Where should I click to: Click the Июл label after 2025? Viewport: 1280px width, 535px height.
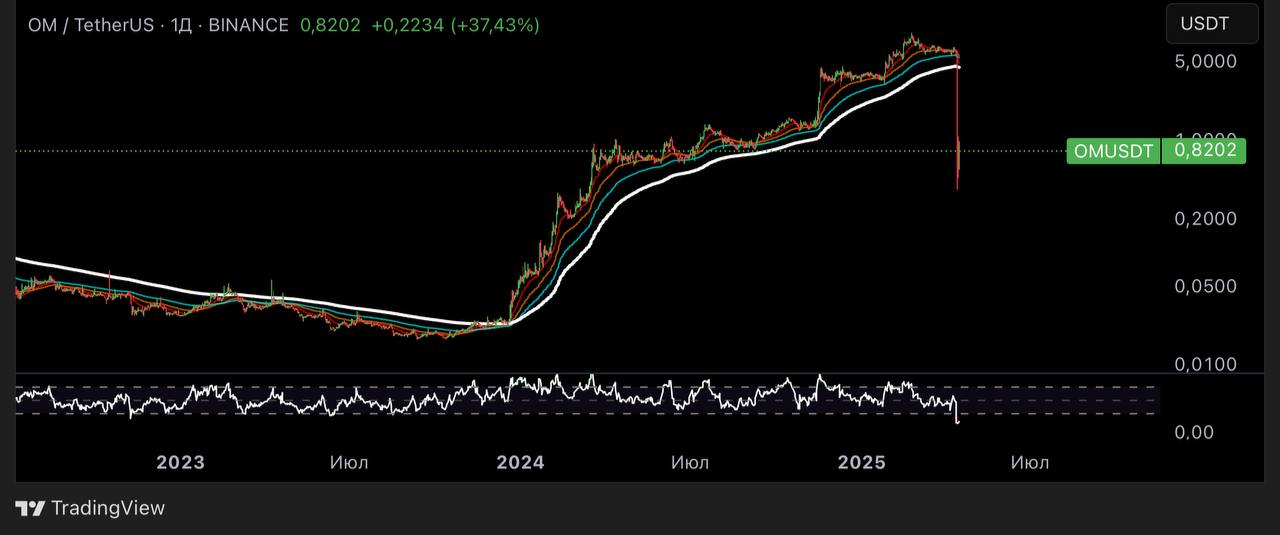pos(1030,462)
